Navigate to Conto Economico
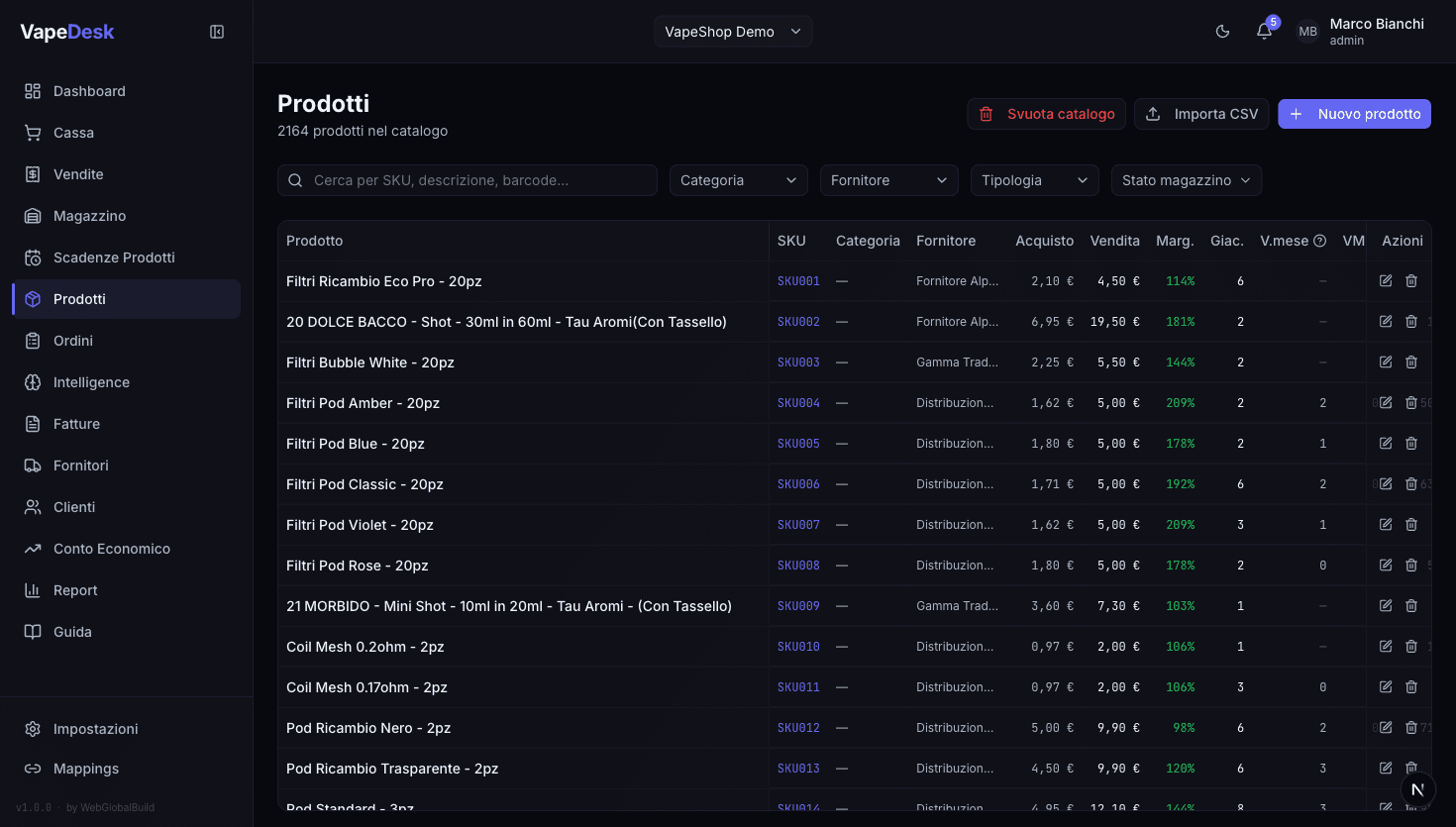This screenshot has width=1456, height=827. tap(111, 549)
